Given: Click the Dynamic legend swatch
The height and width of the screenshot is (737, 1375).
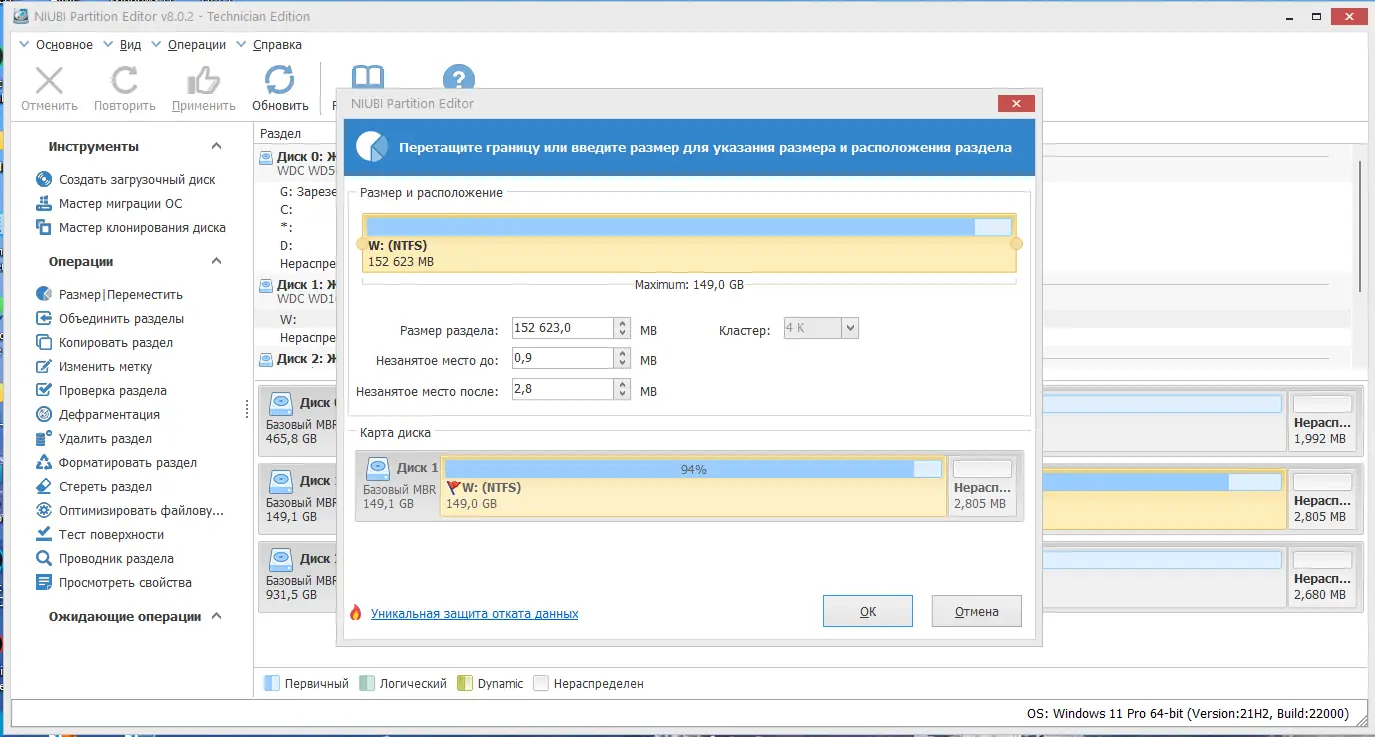Looking at the screenshot, I should [464, 684].
